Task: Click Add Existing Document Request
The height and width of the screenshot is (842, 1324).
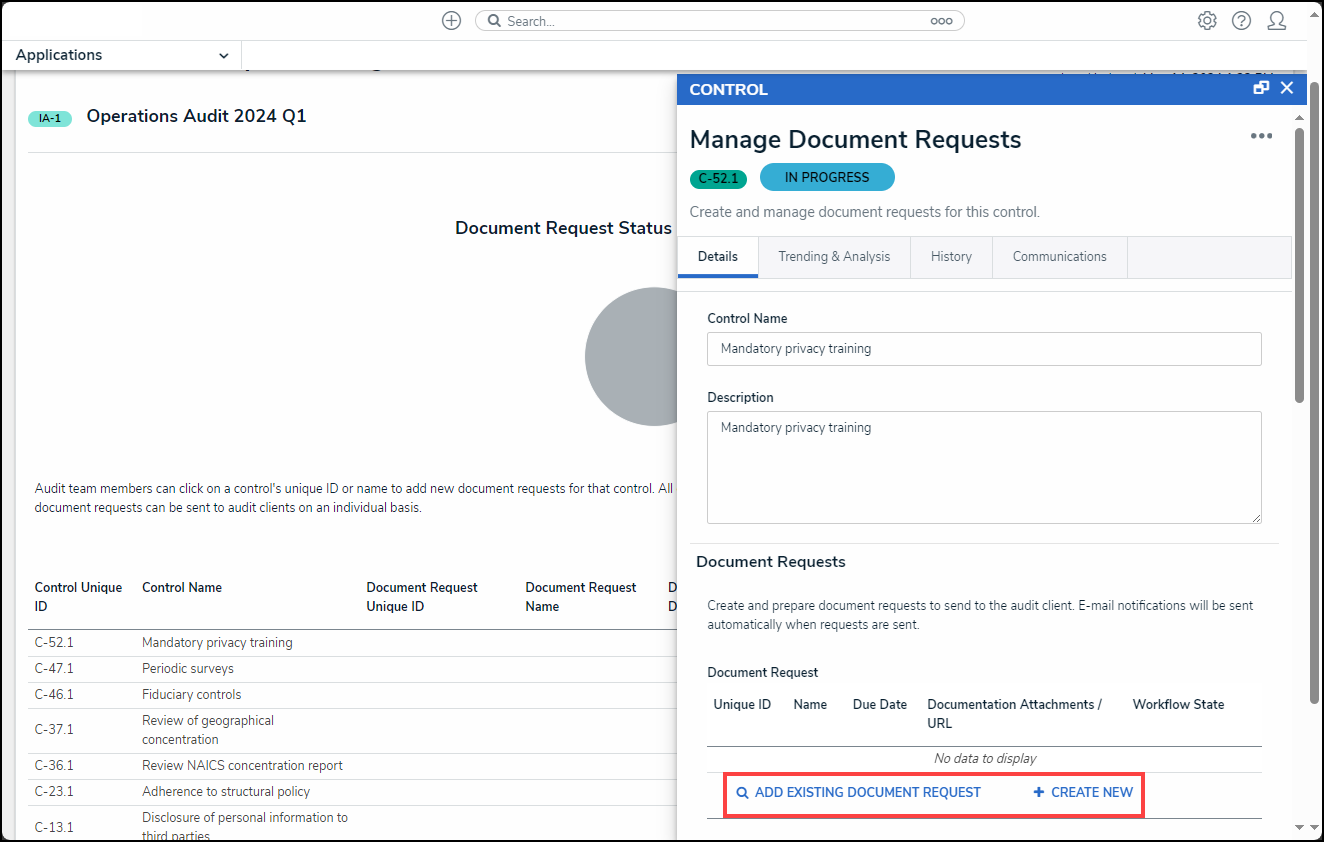Action: pos(858,792)
